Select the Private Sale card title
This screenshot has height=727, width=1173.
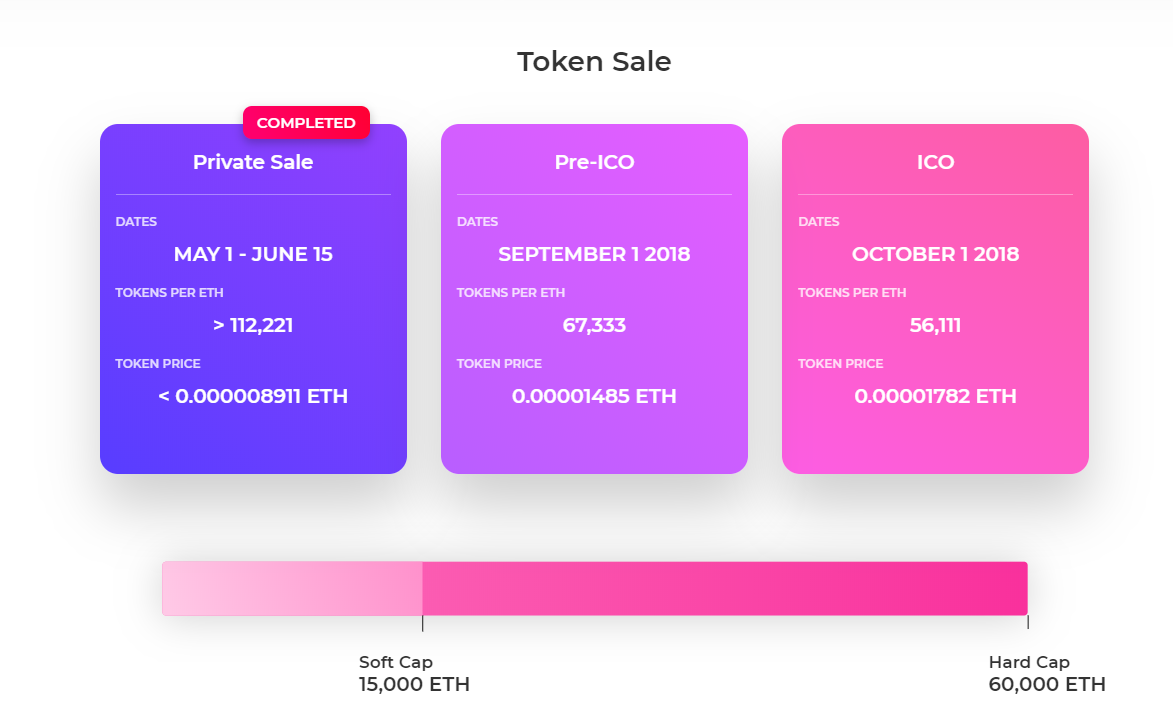coord(253,162)
